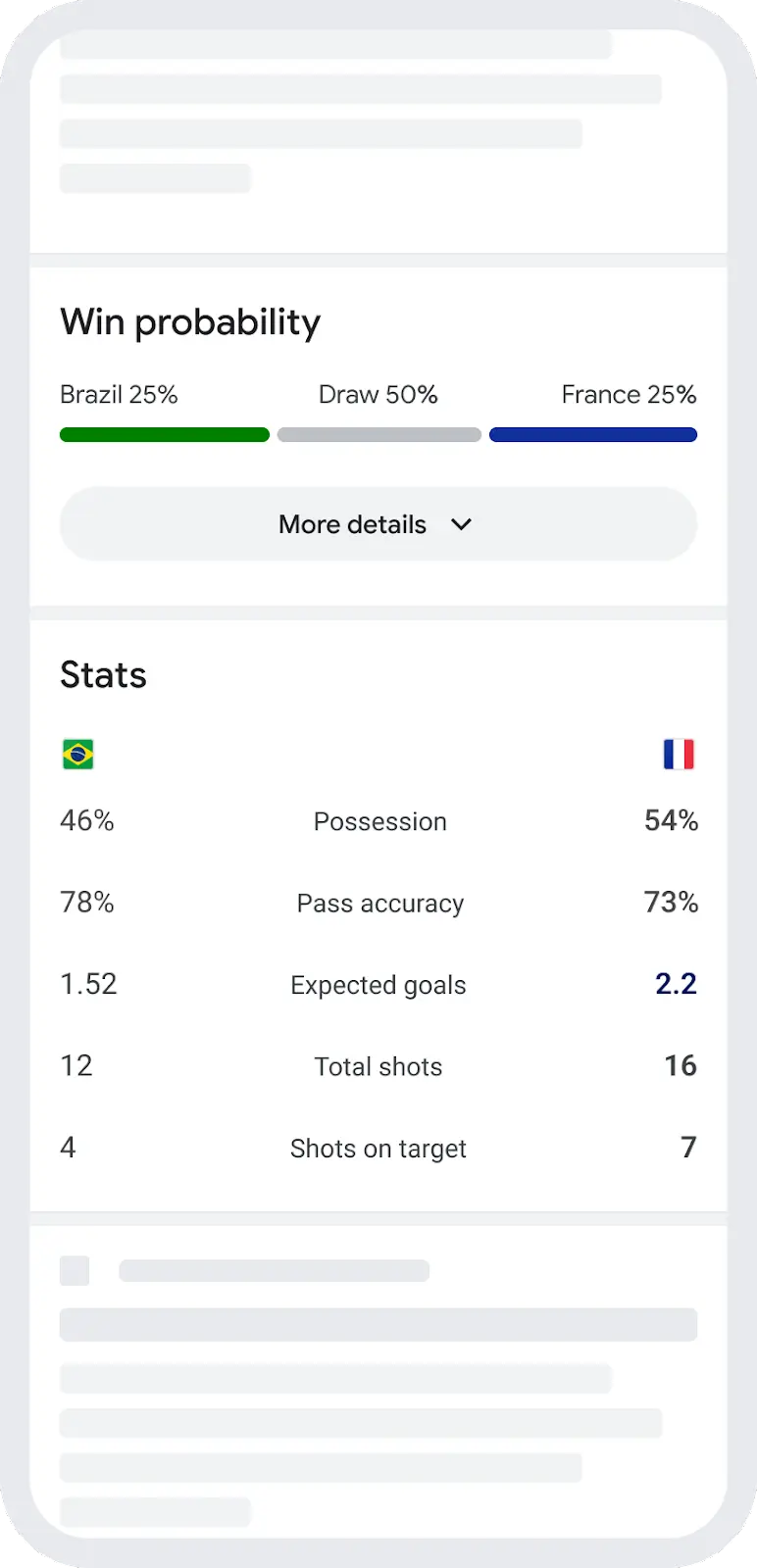Viewport: 757px width, 1568px height.
Task: Expand the More details chevron arrow
Action: 461,524
